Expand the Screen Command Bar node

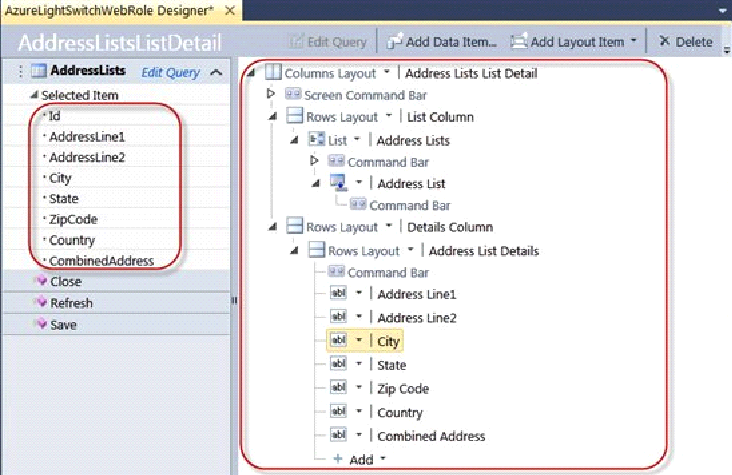270,95
